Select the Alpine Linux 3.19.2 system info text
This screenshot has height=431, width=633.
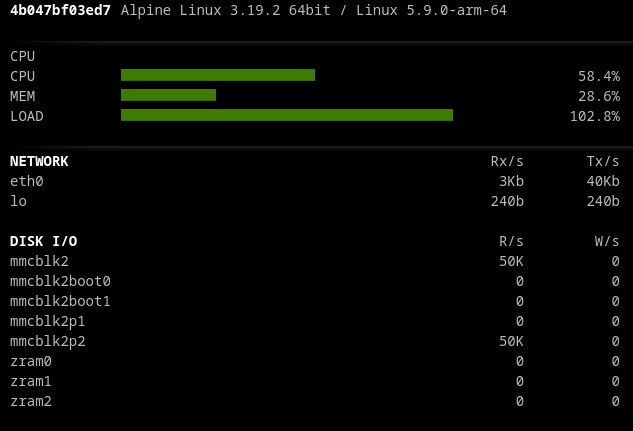click(313, 11)
